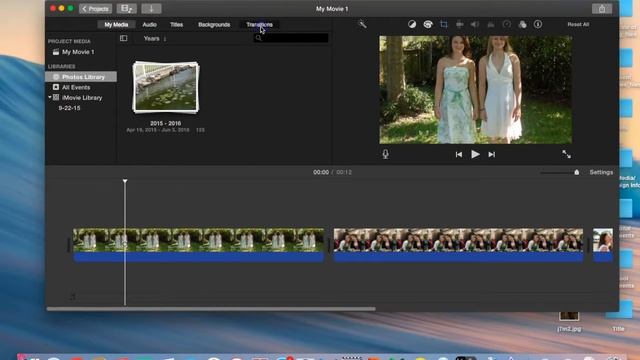Go back to Projects
The height and width of the screenshot is (360, 640).
[x=95, y=9]
